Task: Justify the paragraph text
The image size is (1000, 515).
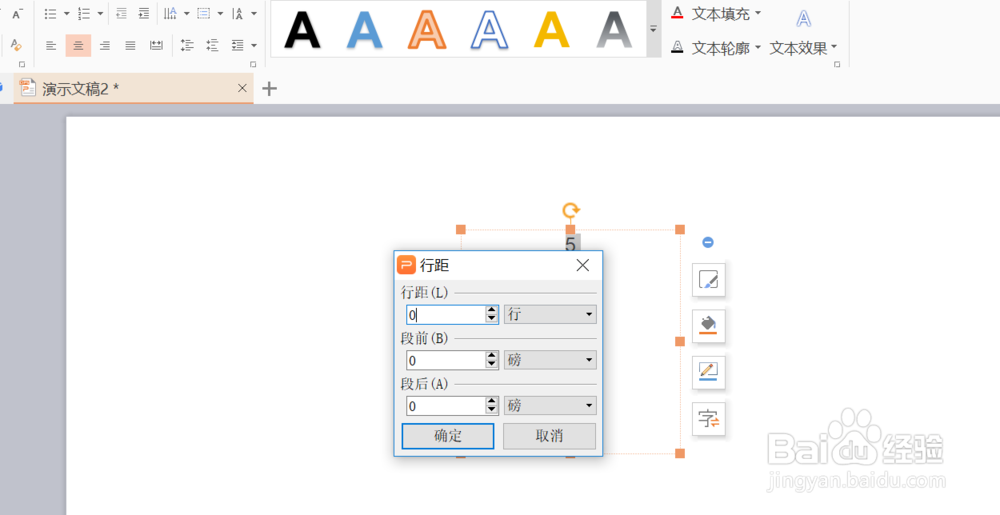Action: (x=130, y=45)
